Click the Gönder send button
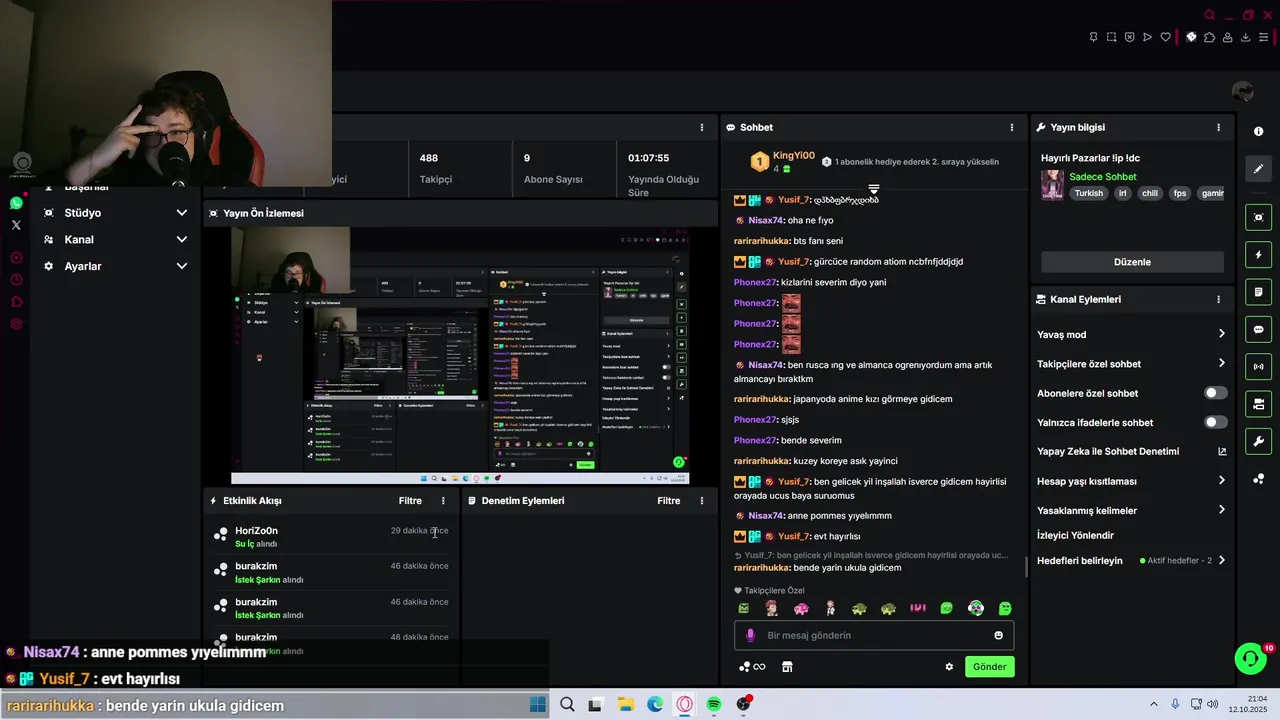Viewport: 1280px width, 720px height. pos(989,667)
